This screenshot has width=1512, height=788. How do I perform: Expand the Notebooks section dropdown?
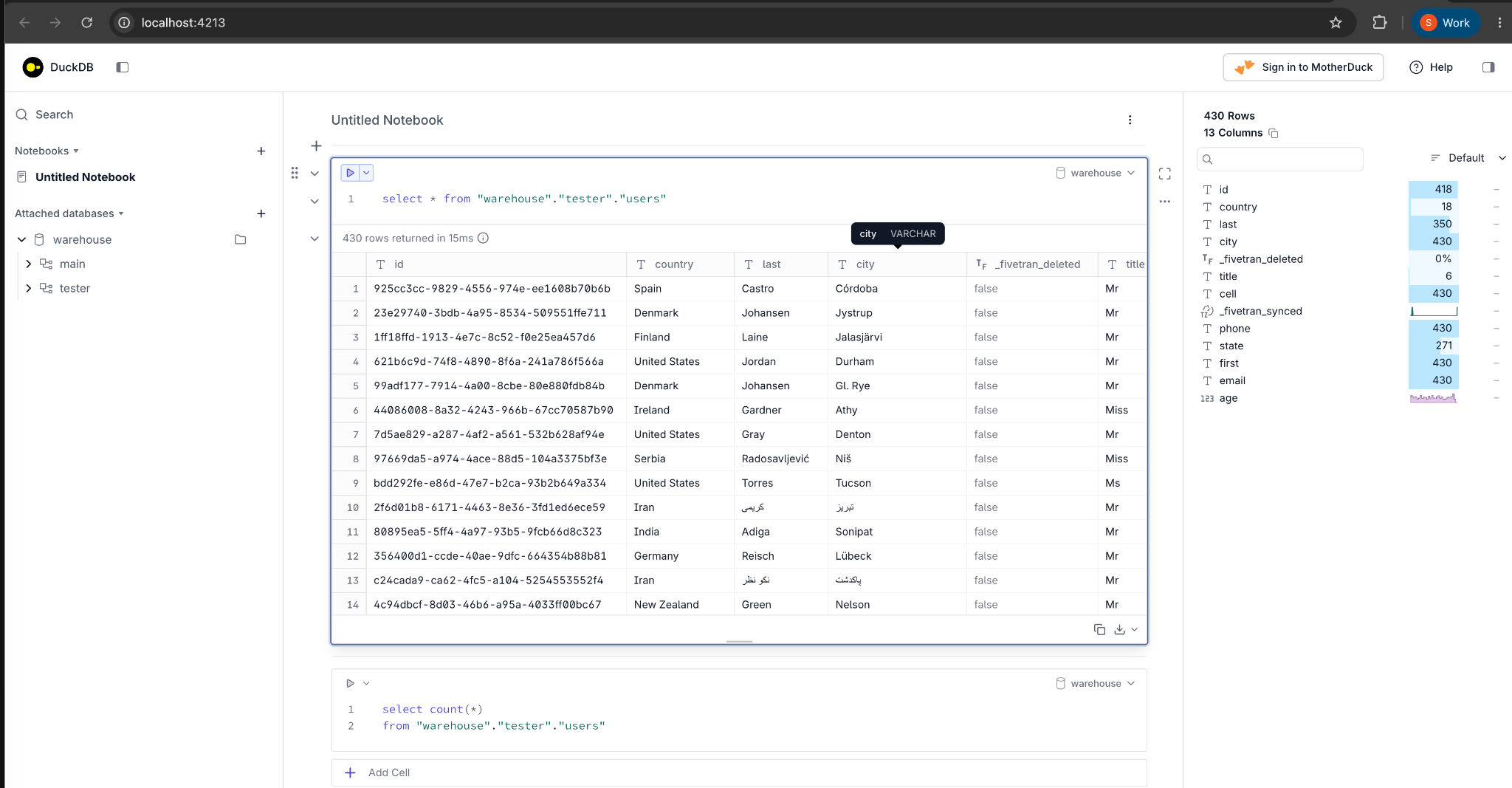47,151
